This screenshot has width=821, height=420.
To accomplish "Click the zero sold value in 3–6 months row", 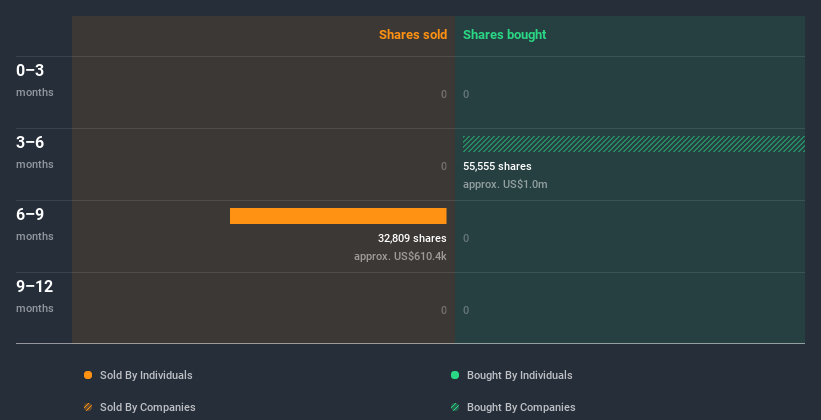I will 443,166.
